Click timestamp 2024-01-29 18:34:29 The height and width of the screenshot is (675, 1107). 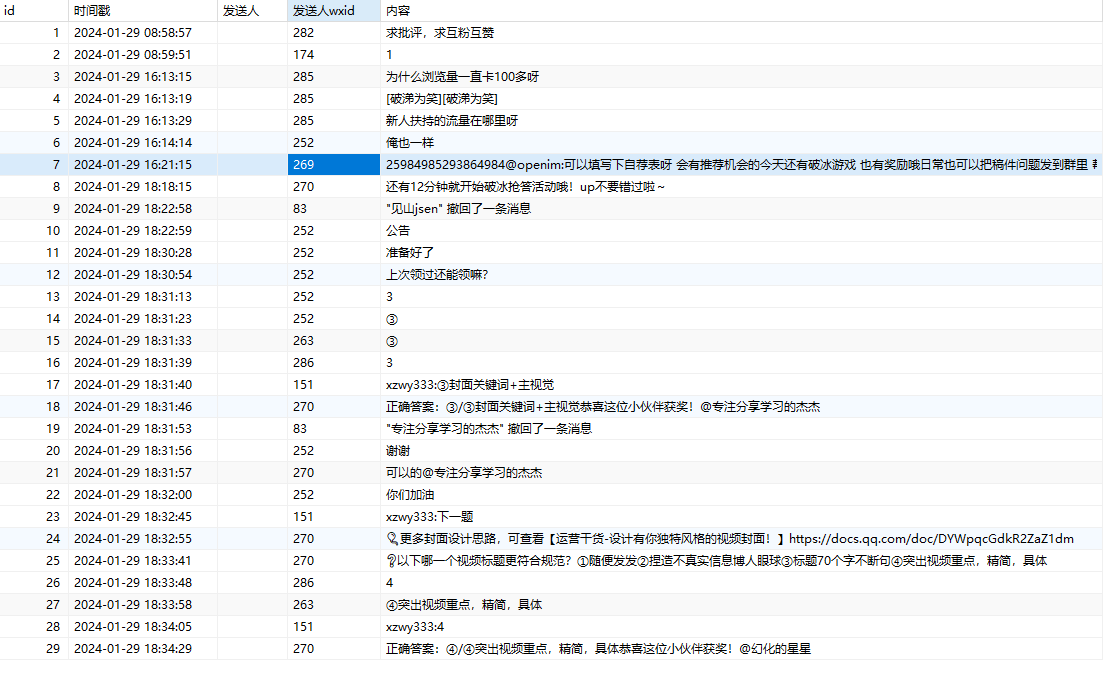coord(143,648)
